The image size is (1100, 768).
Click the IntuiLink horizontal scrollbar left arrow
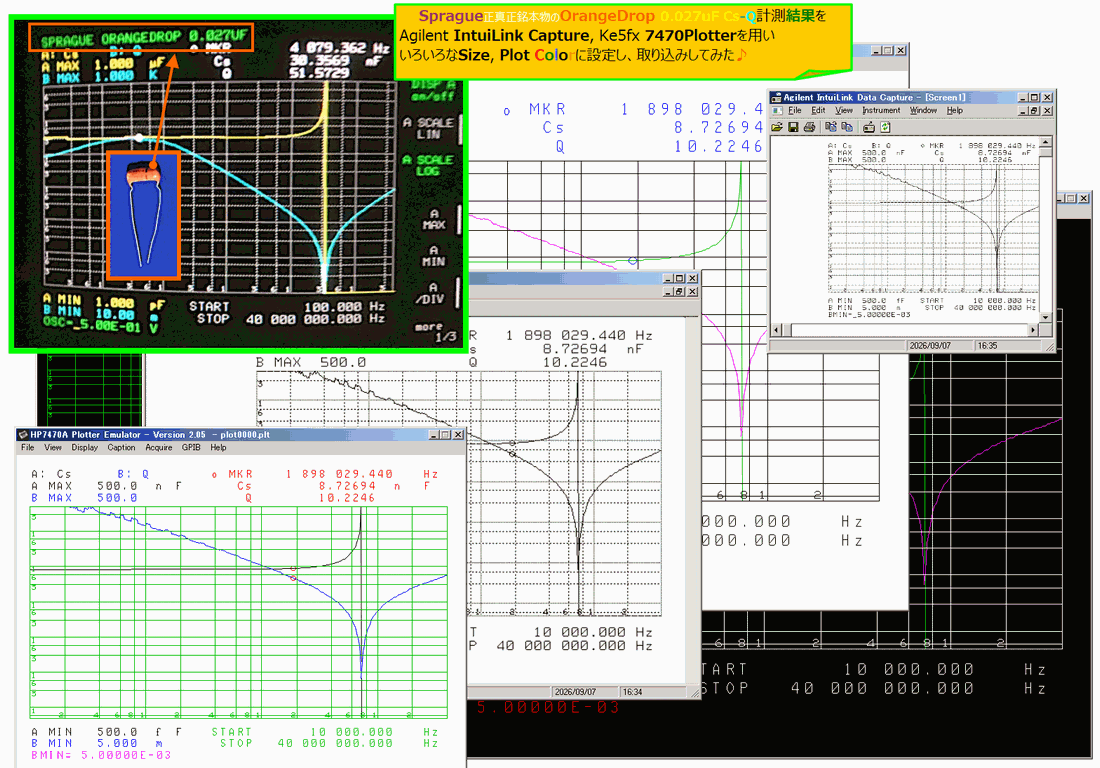click(x=777, y=329)
